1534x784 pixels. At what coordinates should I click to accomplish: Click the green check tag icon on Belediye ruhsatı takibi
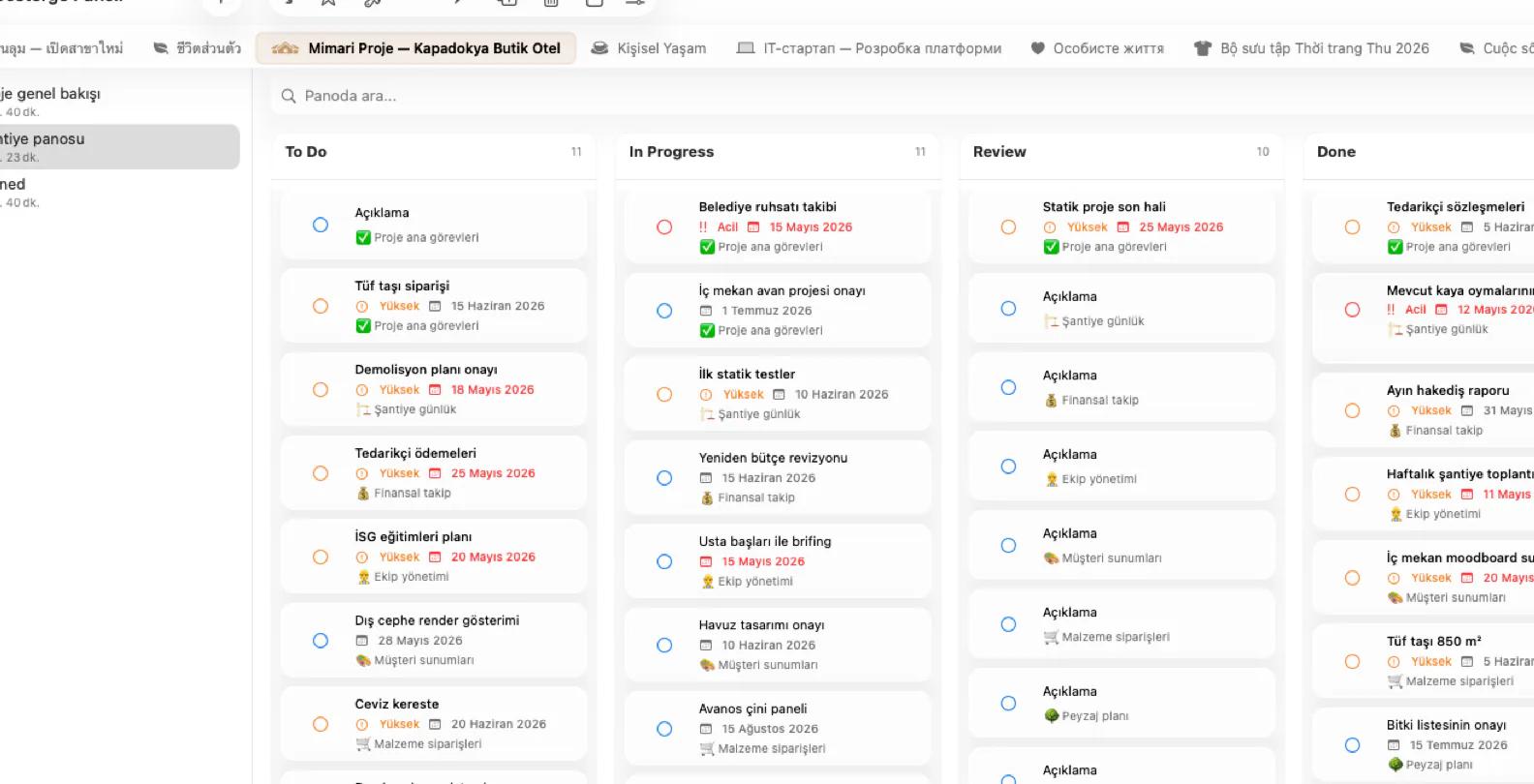[x=707, y=248]
